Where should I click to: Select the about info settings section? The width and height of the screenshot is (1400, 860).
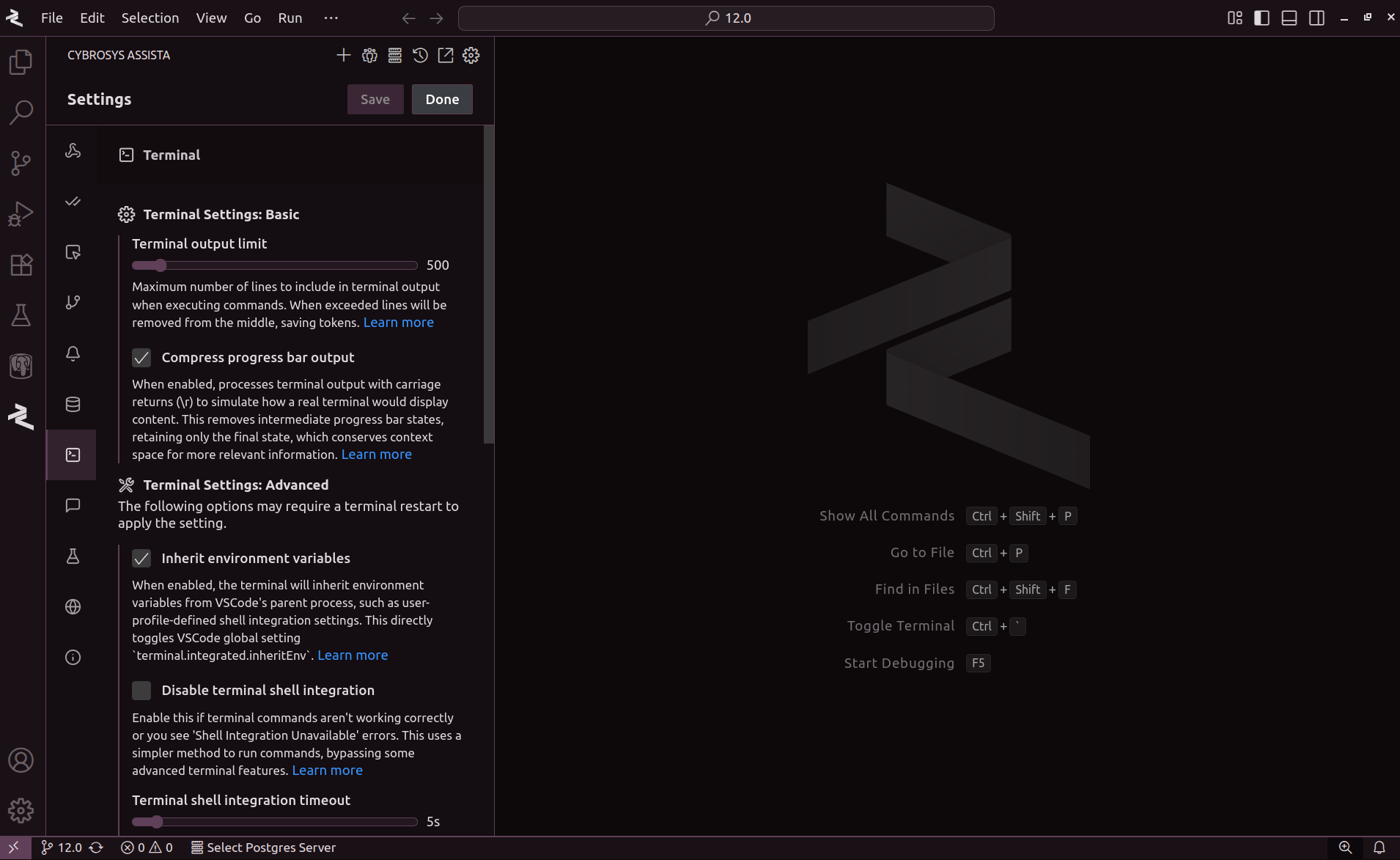click(73, 657)
